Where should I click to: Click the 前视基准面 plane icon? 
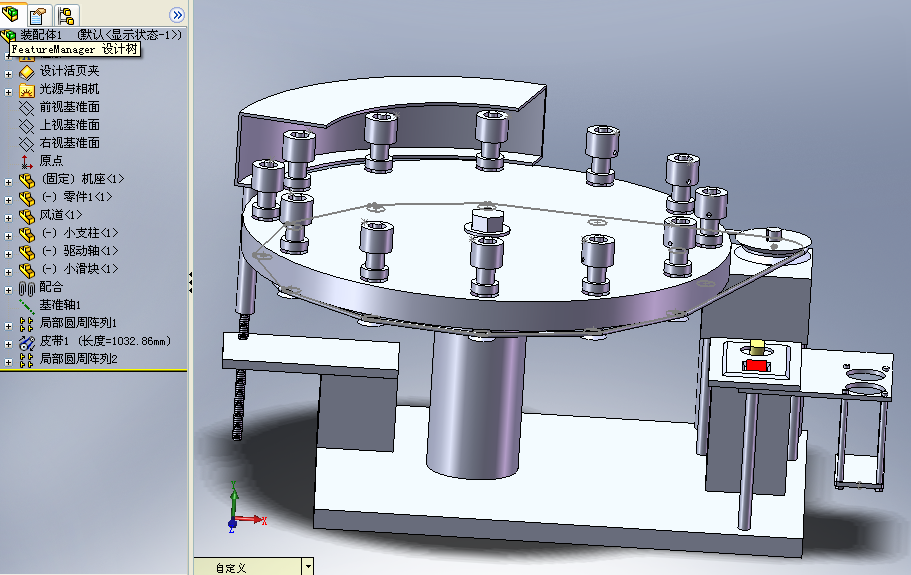coord(27,108)
